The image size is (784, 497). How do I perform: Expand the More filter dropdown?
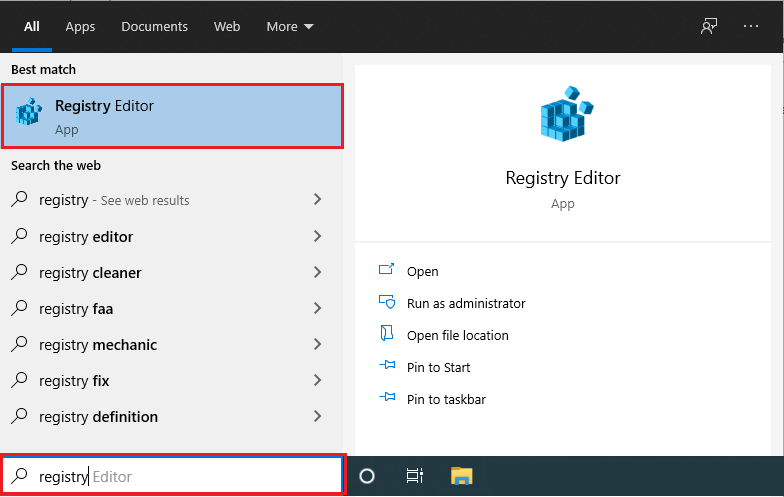(289, 27)
